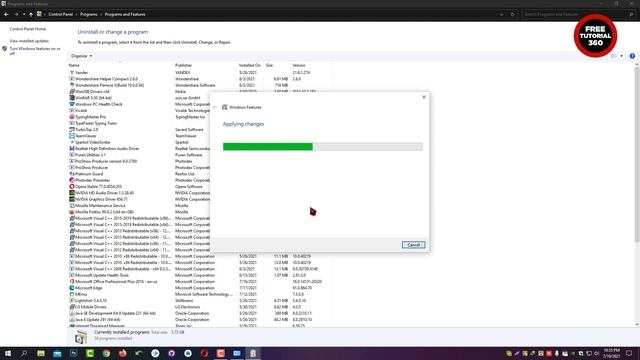Go back using the navigation arrow
Screen dimensions: 640x360
click(6, 14)
